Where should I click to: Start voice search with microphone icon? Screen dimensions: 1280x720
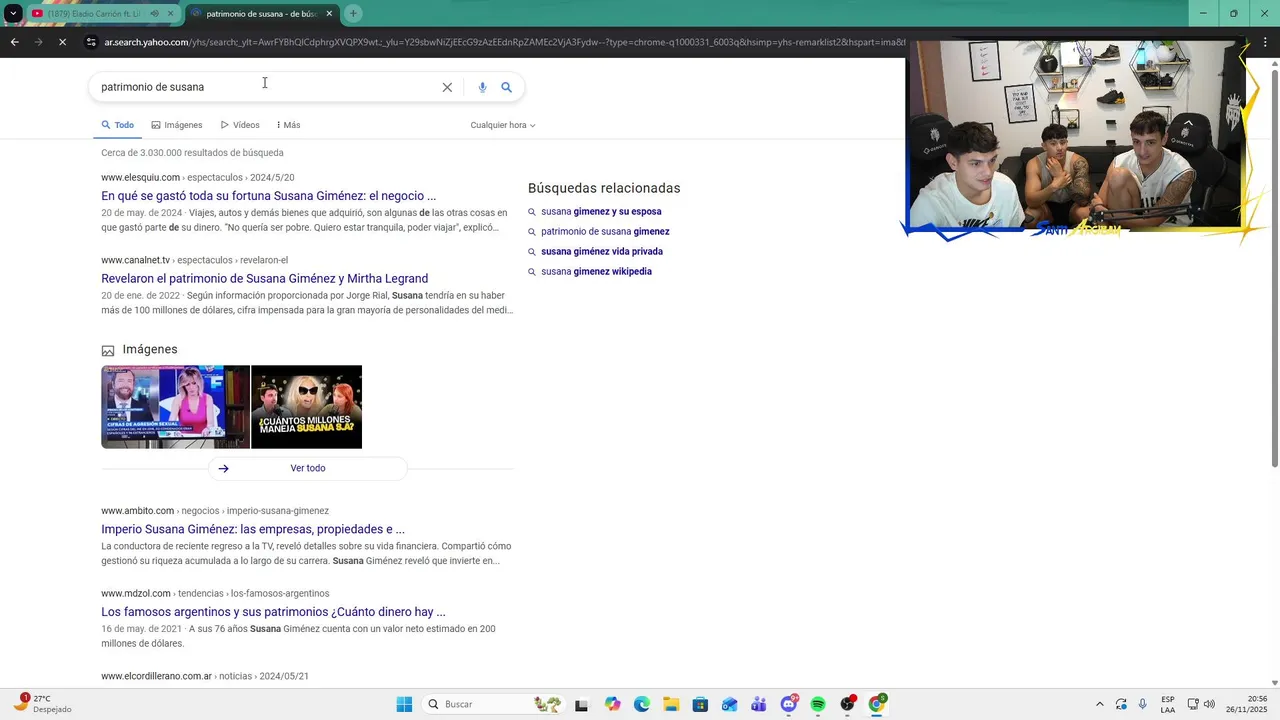point(482,87)
